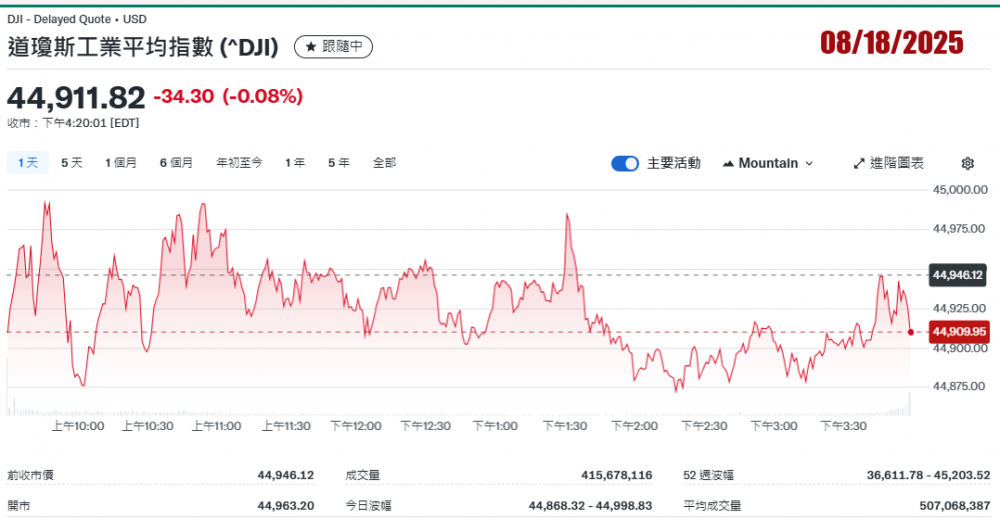Choose the 6個月 time range
Image resolution: width=1000 pixels, height=532 pixels.
click(176, 163)
